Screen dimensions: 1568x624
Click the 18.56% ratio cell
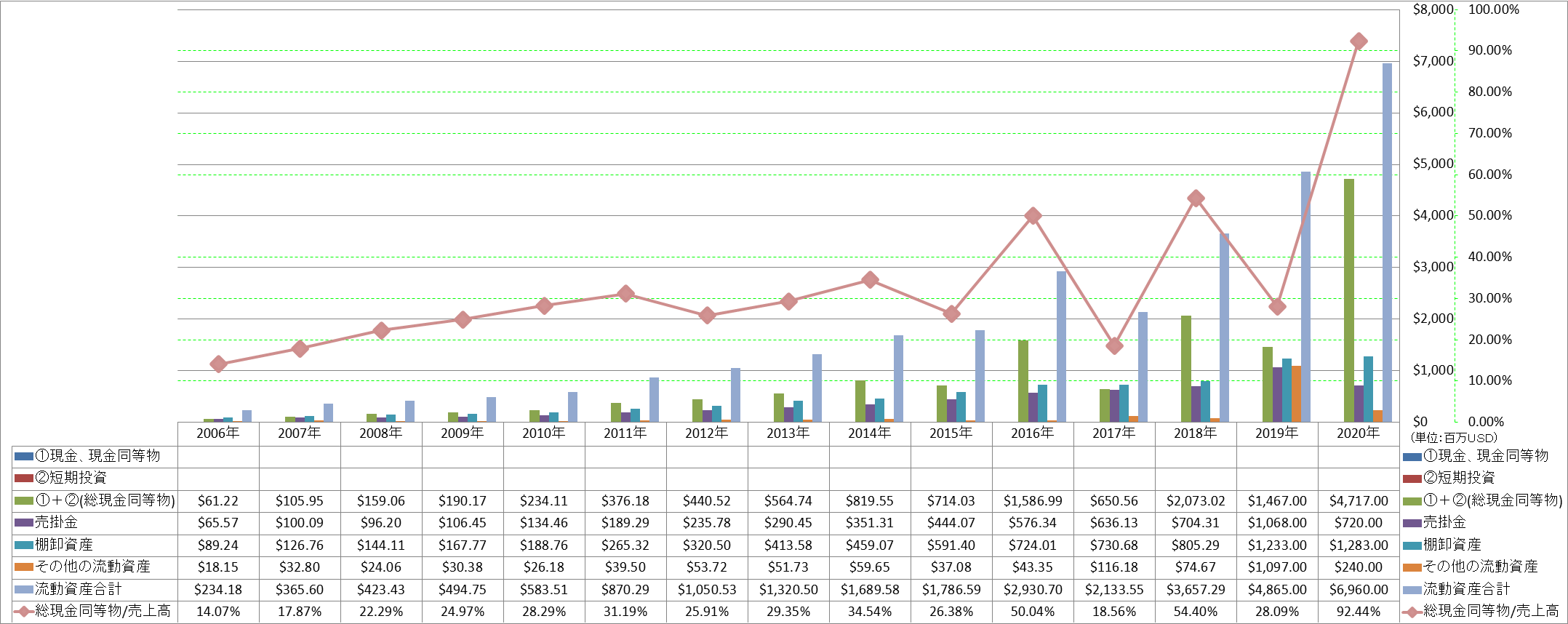(x=1114, y=612)
